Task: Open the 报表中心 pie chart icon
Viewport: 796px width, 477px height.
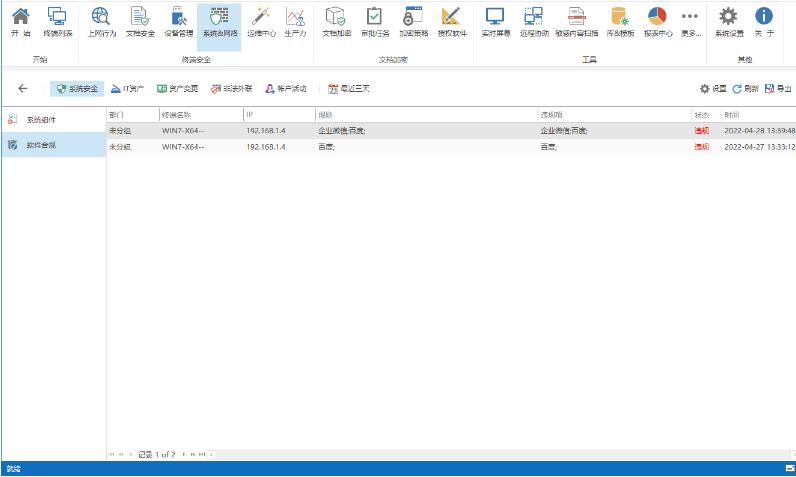Action: tap(657, 22)
